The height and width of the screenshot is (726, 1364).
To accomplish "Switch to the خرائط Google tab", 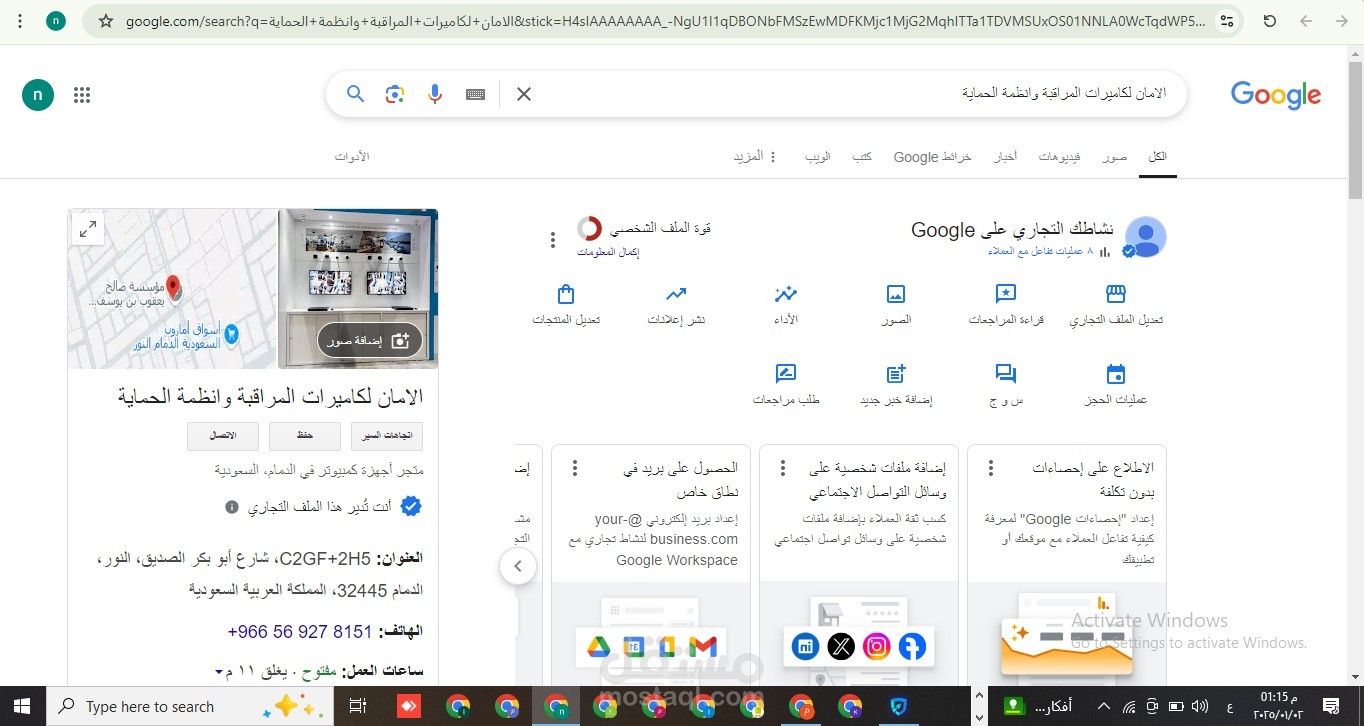I will point(932,157).
